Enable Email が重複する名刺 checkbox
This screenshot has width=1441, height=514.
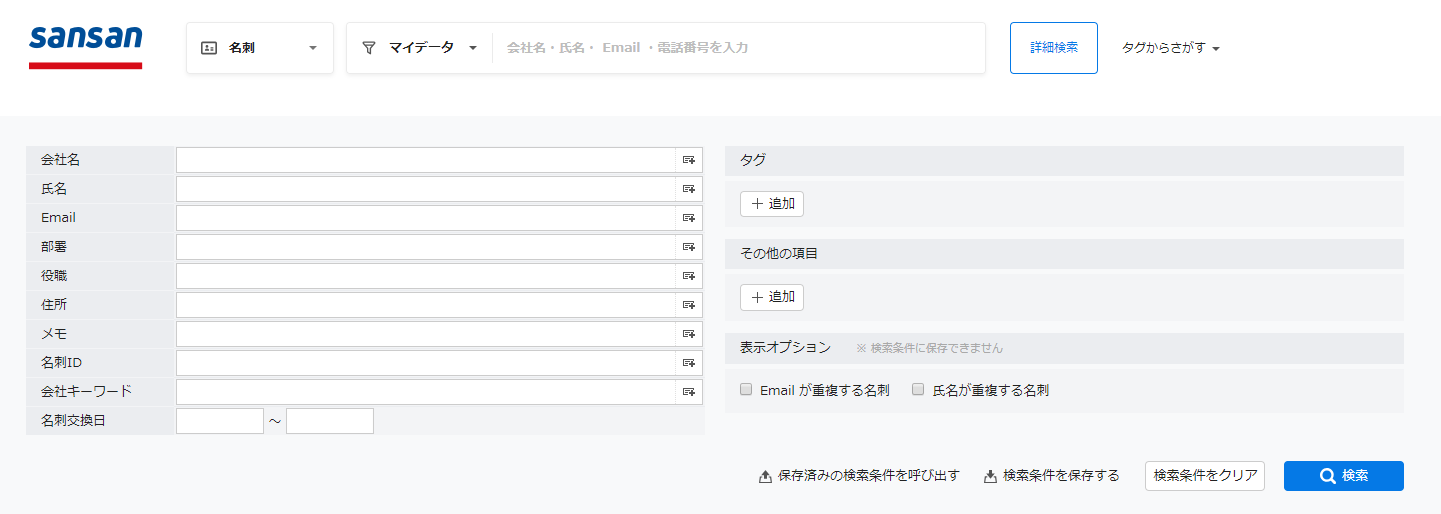click(x=746, y=390)
